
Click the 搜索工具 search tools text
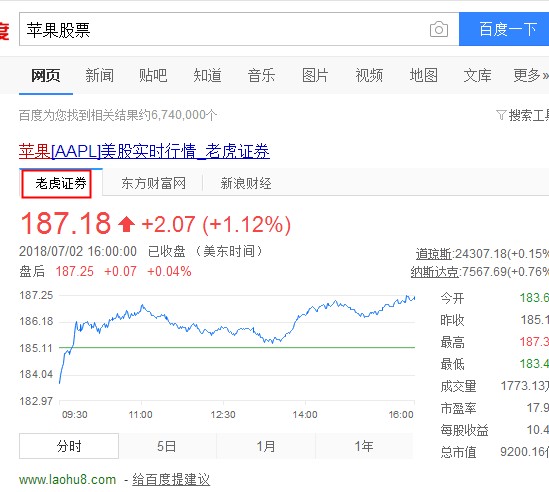tap(529, 115)
